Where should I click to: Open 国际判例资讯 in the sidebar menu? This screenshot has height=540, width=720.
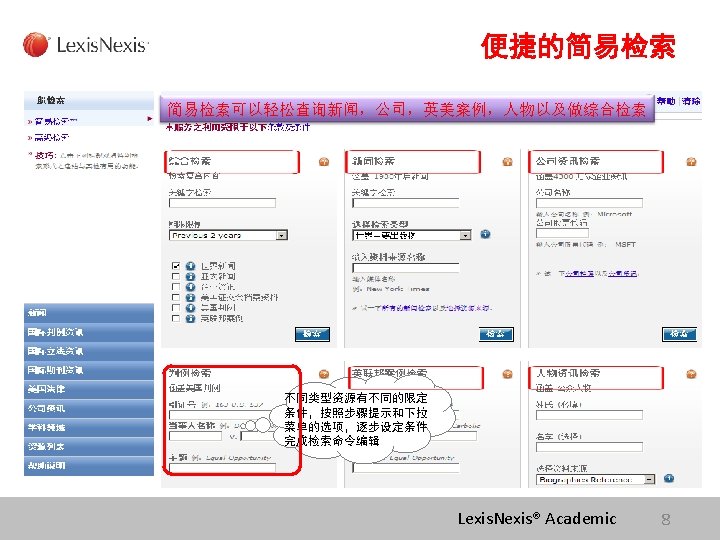click(89, 332)
